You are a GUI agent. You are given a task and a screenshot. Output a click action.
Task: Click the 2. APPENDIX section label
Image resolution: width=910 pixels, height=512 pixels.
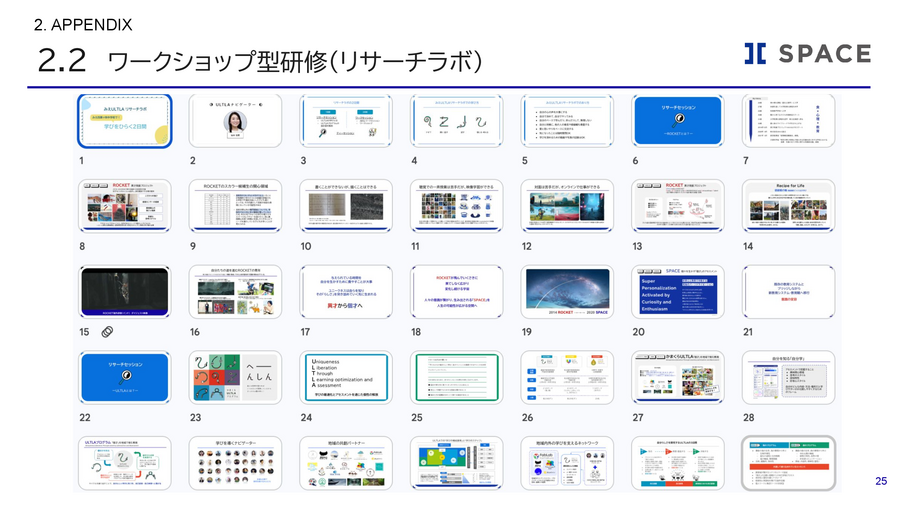(x=83, y=24)
